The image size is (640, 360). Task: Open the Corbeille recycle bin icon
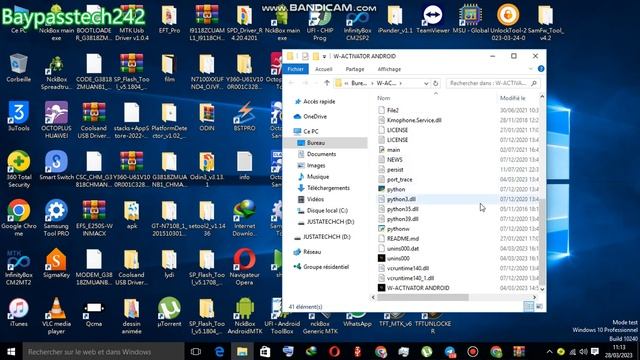coord(18,68)
